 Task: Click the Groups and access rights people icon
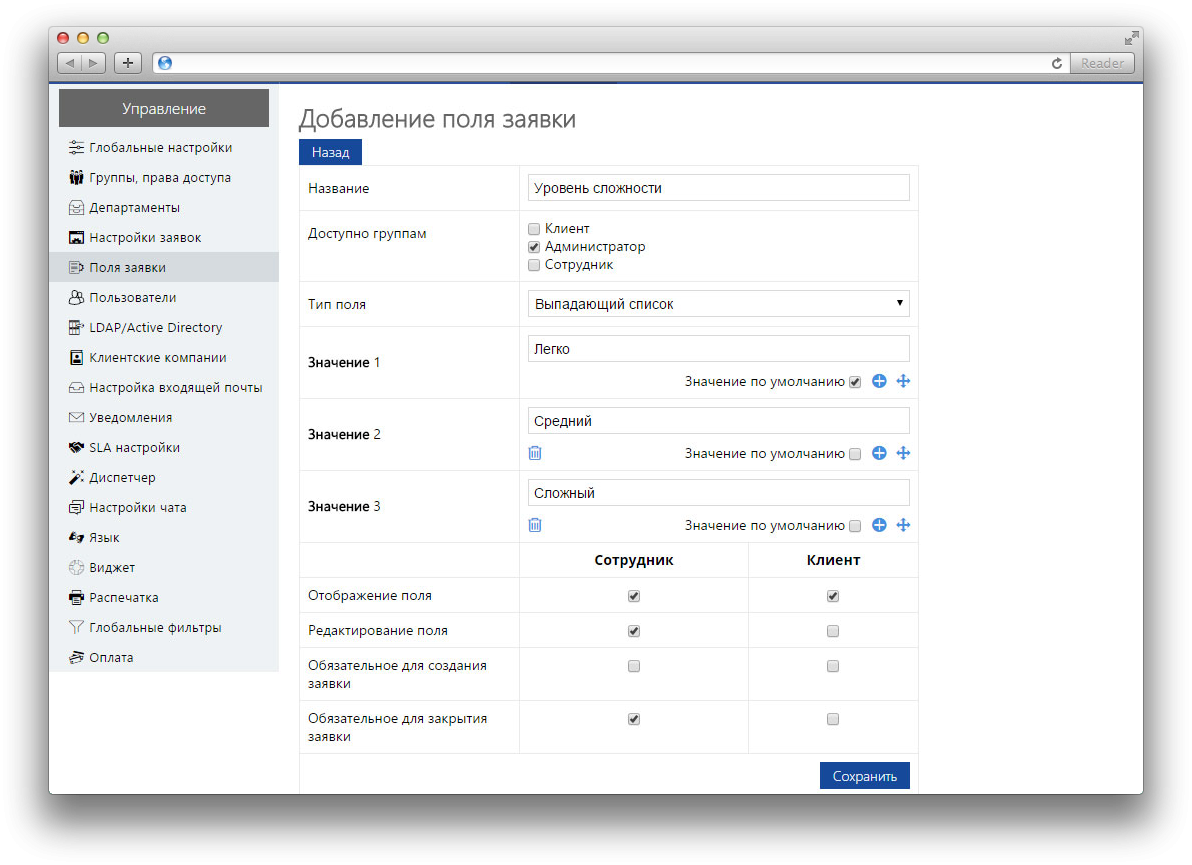point(76,177)
